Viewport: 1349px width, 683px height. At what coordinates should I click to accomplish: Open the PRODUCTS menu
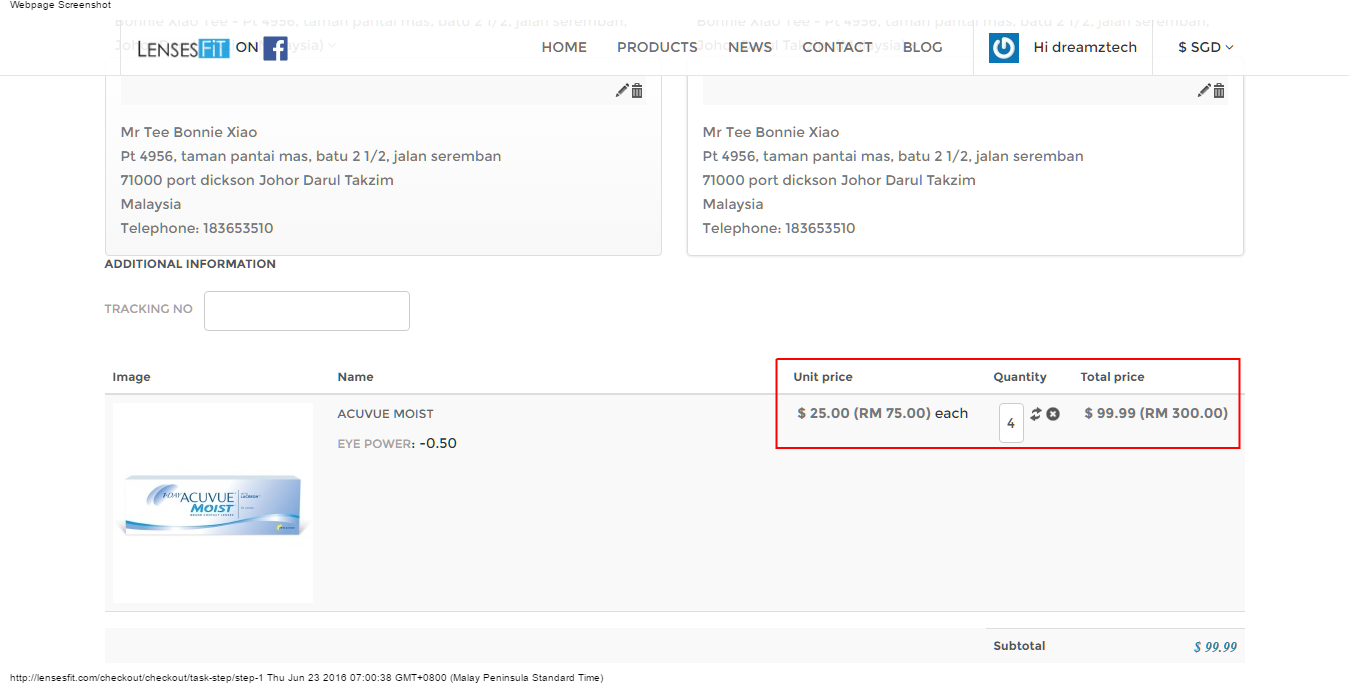(x=657, y=47)
